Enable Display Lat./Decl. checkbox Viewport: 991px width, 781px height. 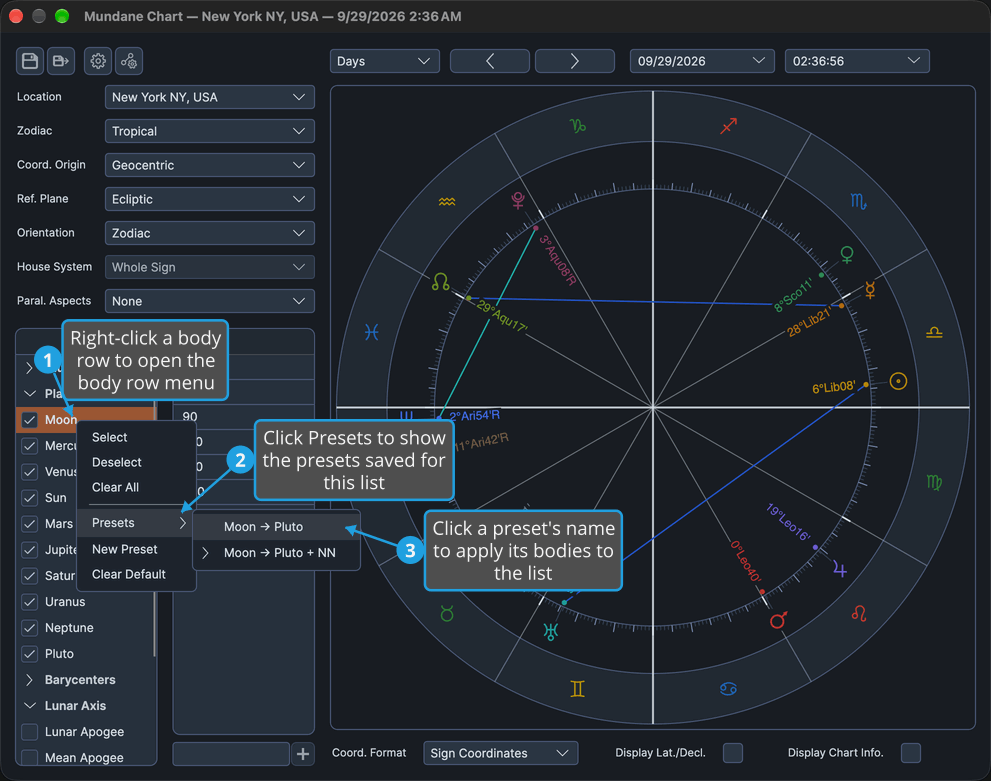(733, 753)
